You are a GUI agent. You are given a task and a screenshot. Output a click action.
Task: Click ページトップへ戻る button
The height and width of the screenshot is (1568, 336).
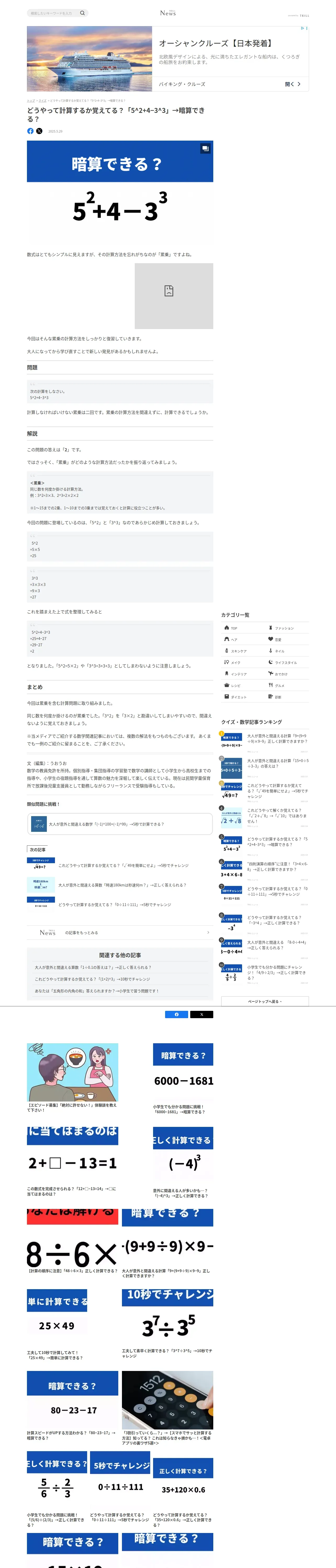[x=265, y=1001]
